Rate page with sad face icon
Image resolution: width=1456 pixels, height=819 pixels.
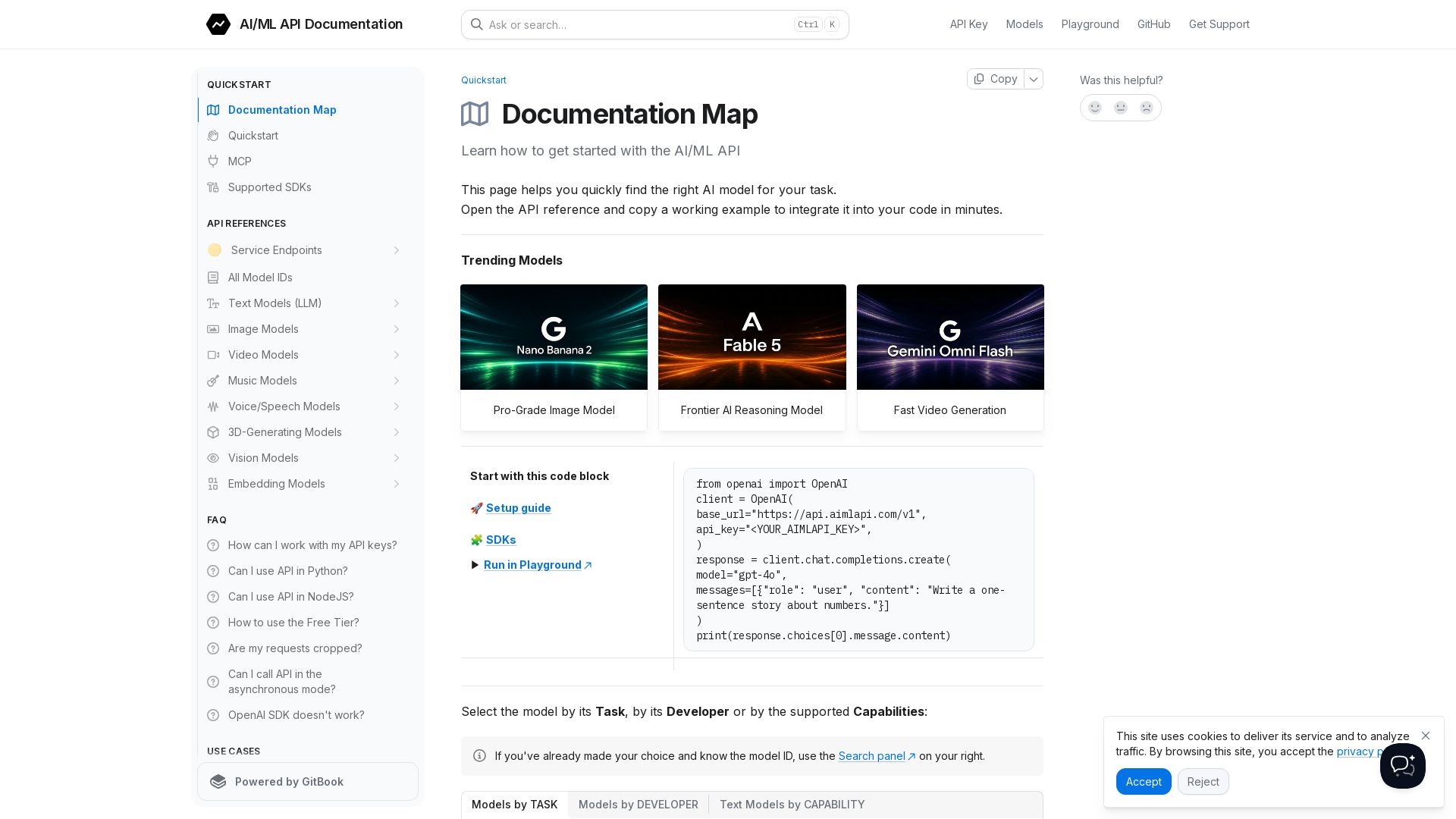pyautogui.click(x=1147, y=108)
